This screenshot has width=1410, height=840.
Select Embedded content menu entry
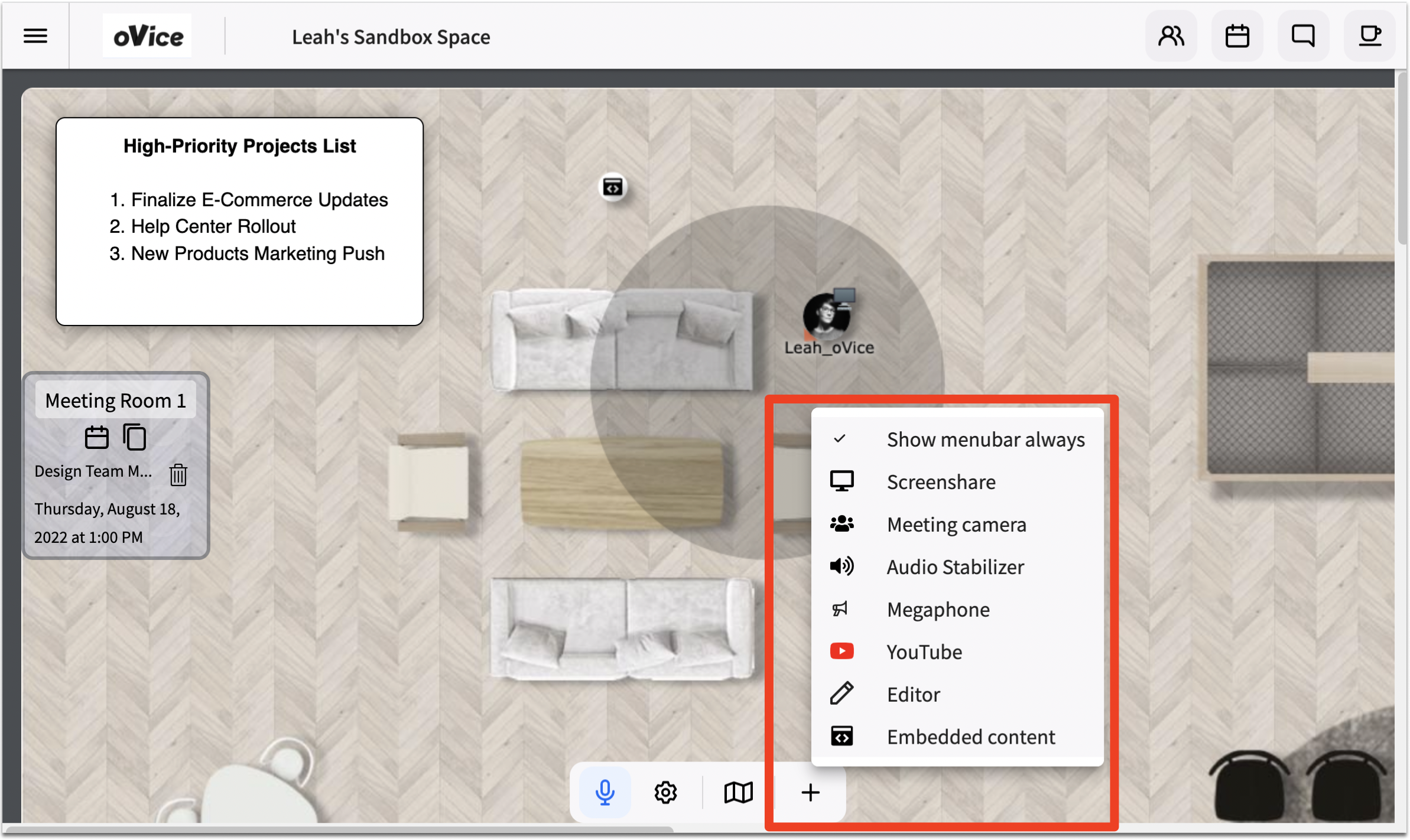point(957,737)
